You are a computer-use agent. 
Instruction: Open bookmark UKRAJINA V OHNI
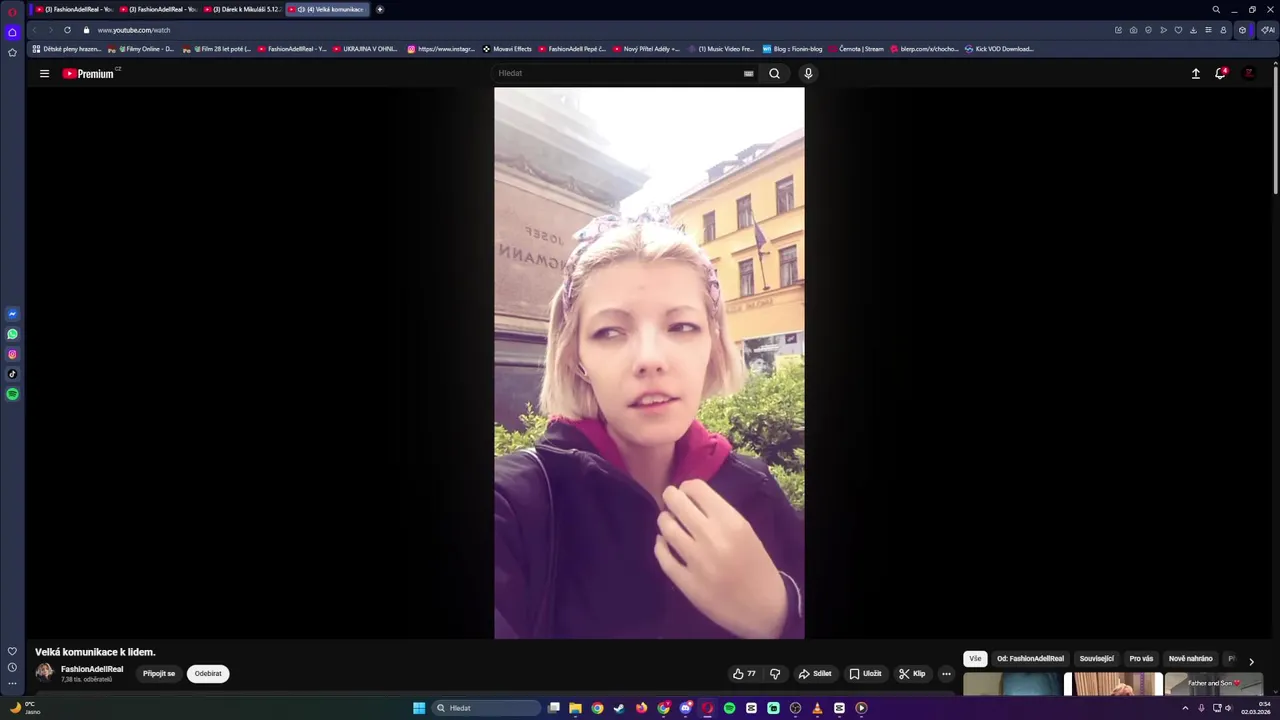[365, 49]
